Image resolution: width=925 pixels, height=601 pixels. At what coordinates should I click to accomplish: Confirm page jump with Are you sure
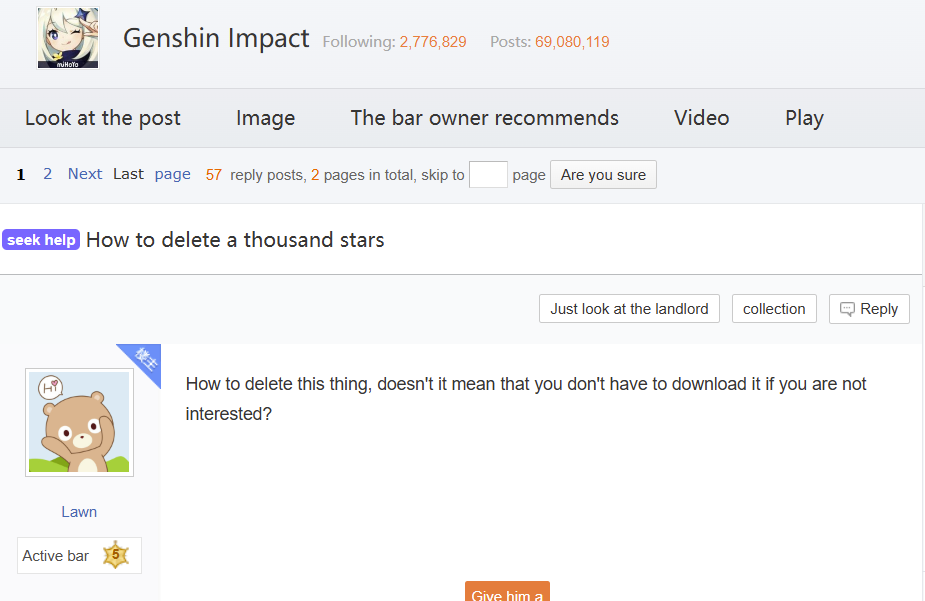603,175
